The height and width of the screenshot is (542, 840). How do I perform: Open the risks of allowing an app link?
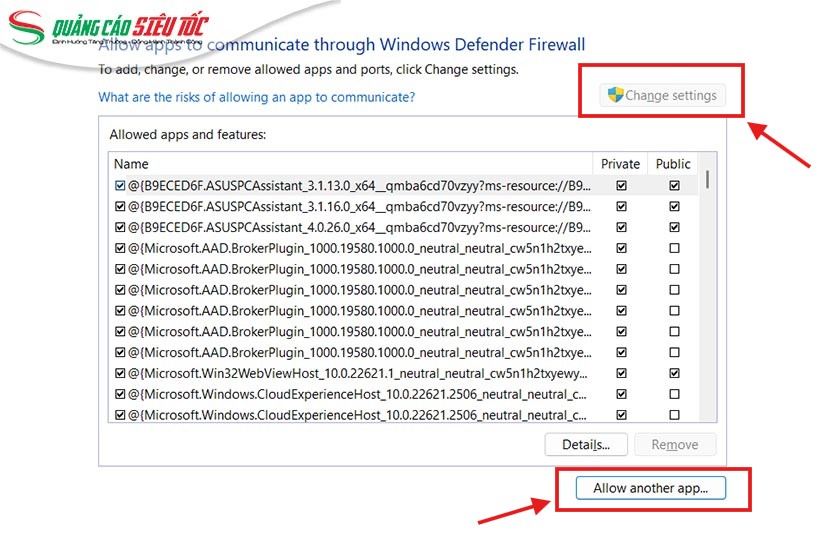(256, 97)
